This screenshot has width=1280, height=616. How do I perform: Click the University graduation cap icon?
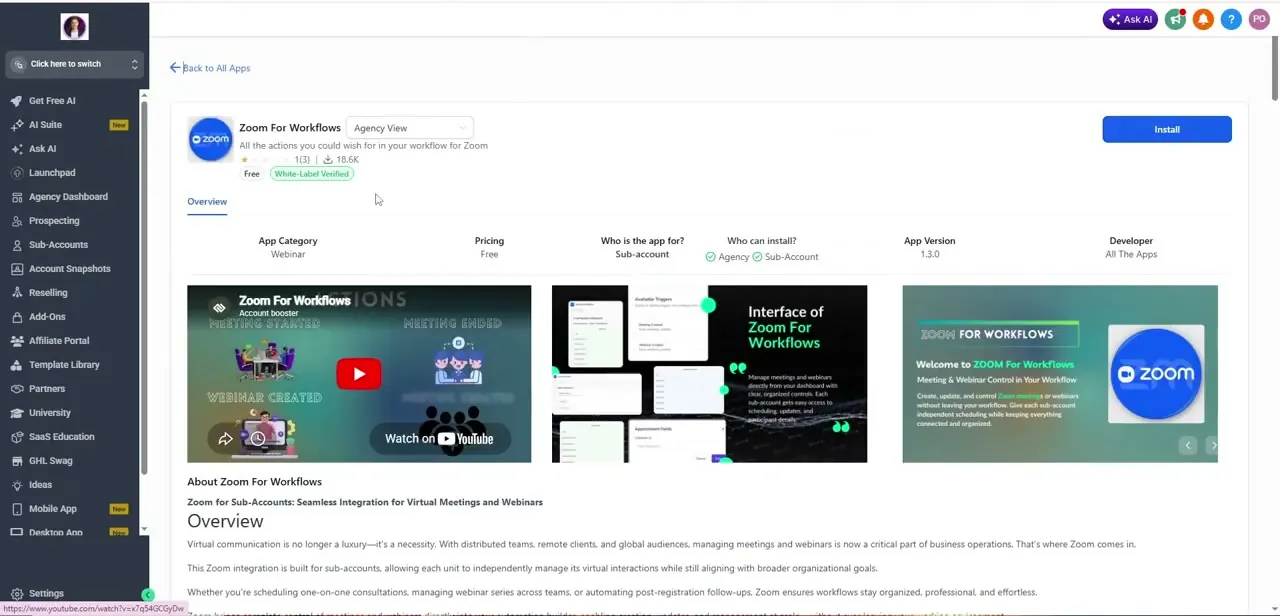tap(17, 413)
